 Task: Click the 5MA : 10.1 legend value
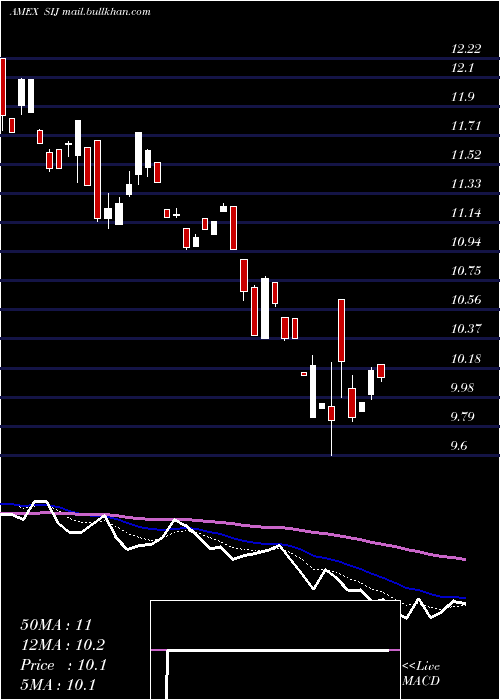tap(58, 685)
